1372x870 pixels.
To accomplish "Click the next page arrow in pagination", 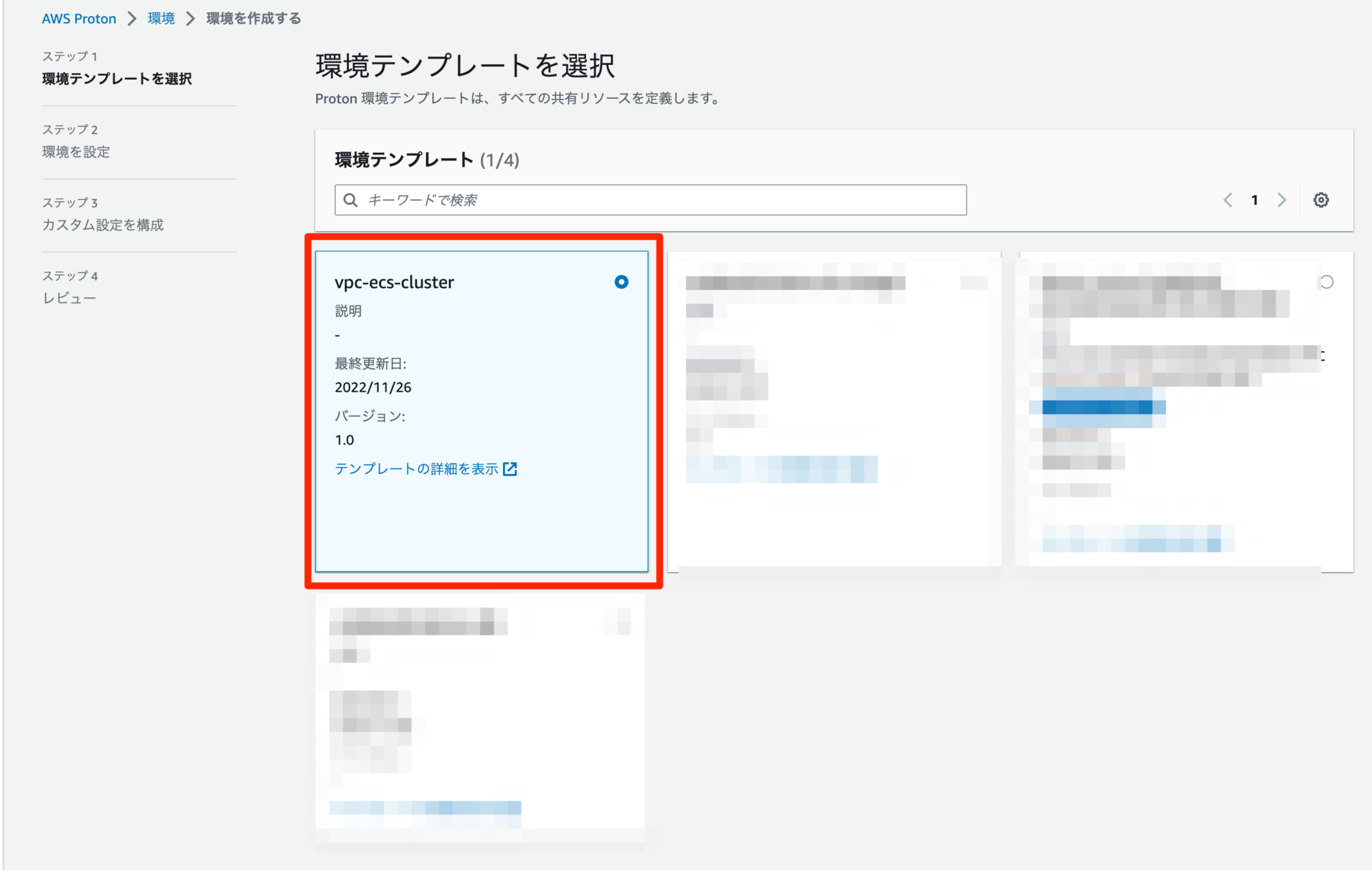I will coord(1282,200).
